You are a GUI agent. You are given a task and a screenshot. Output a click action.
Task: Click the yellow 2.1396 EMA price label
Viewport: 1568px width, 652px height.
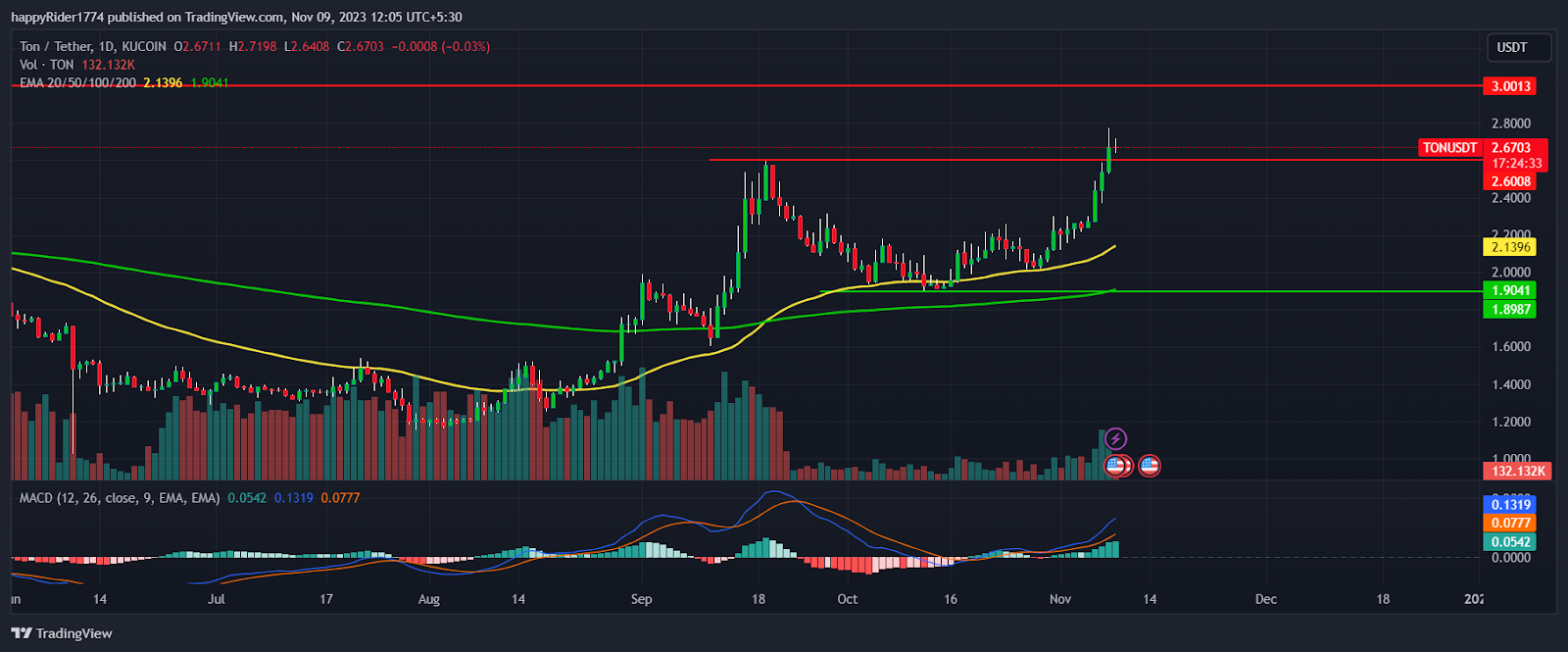pos(1510,247)
